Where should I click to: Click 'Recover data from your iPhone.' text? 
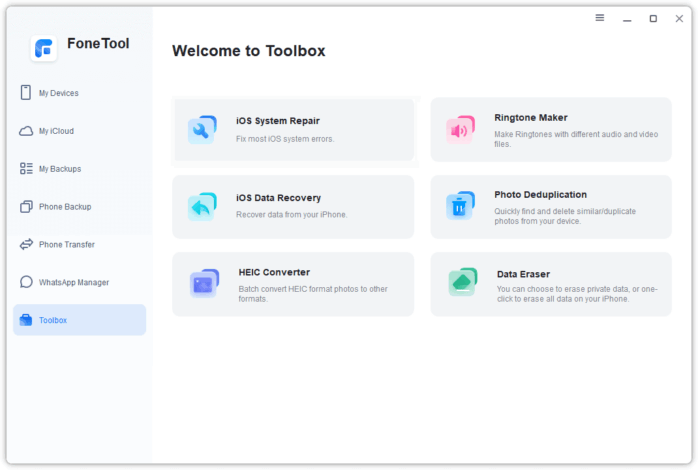click(x=292, y=215)
